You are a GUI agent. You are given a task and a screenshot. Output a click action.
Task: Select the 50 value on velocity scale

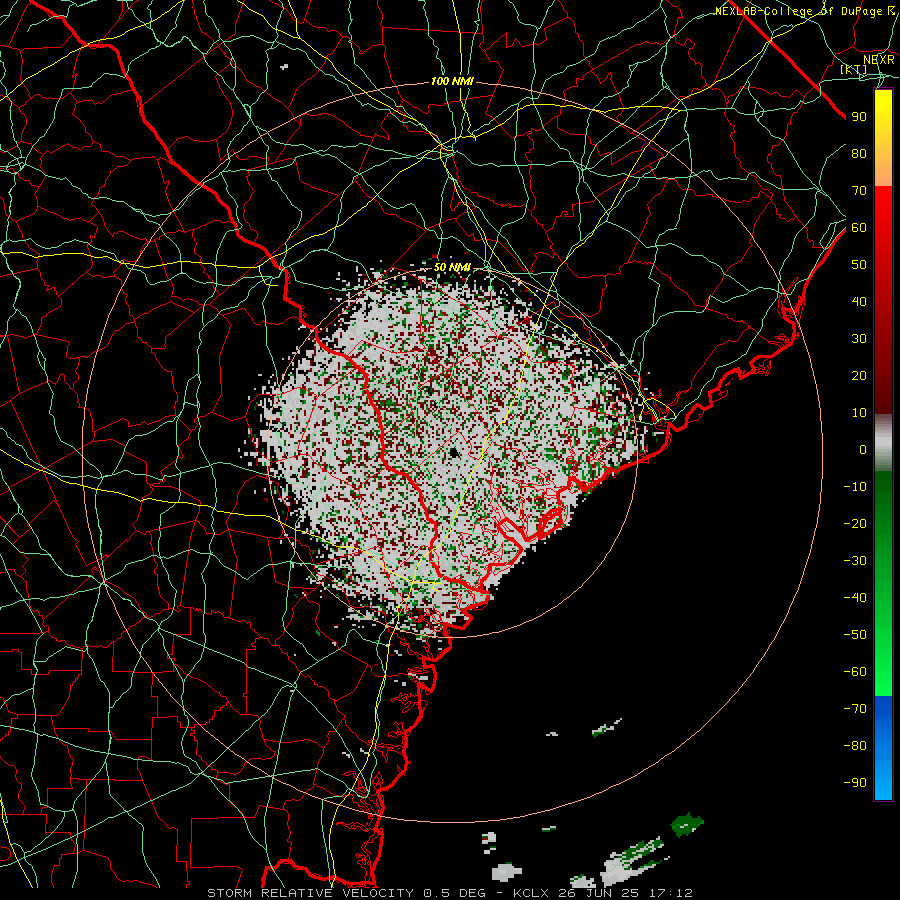point(859,265)
